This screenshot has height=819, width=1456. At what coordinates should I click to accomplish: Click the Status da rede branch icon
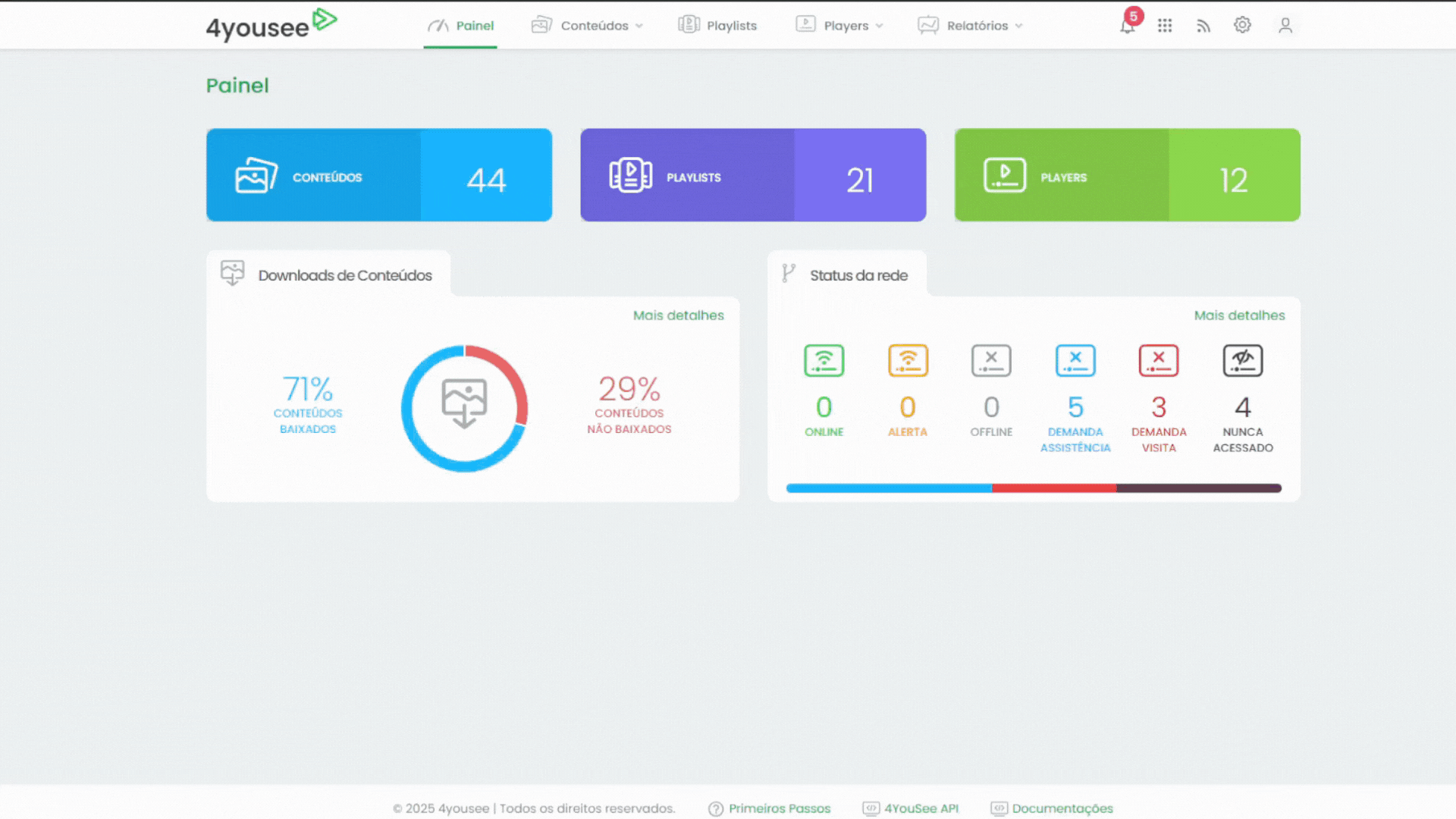coord(789,274)
